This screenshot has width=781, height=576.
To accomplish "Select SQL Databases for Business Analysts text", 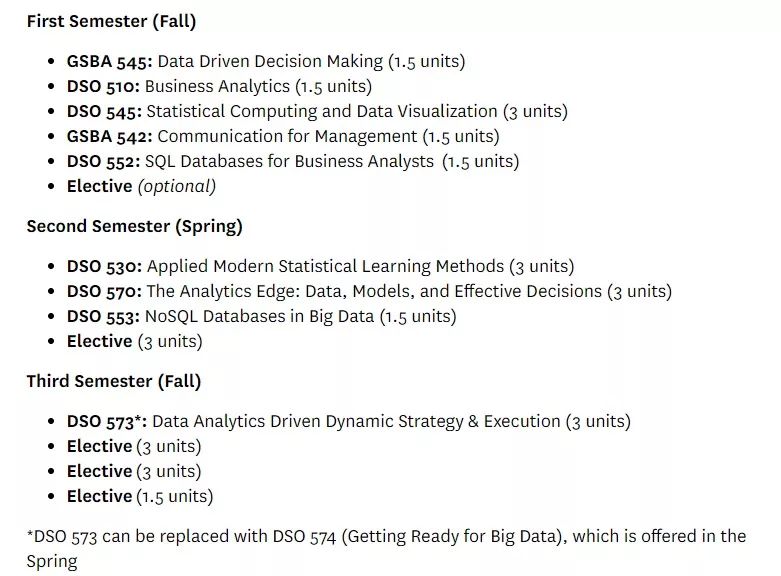I will 289,161.
